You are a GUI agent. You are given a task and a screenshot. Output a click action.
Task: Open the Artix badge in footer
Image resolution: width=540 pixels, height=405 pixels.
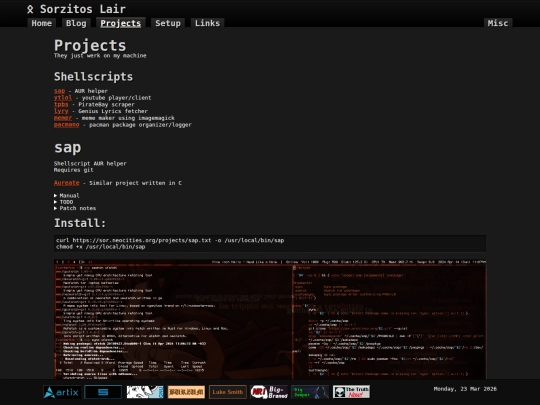click(62, 392)
